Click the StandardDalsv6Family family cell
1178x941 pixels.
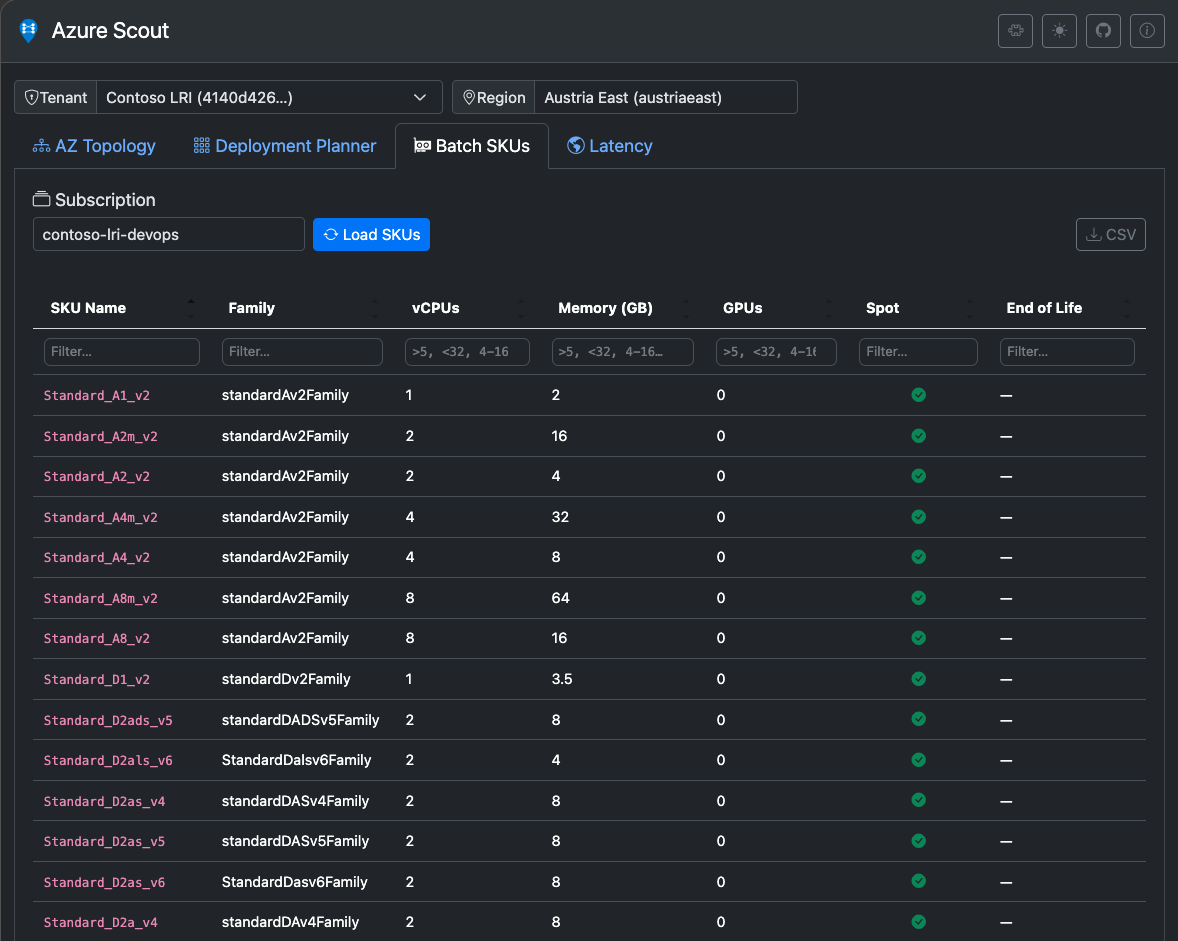(297, 760)
